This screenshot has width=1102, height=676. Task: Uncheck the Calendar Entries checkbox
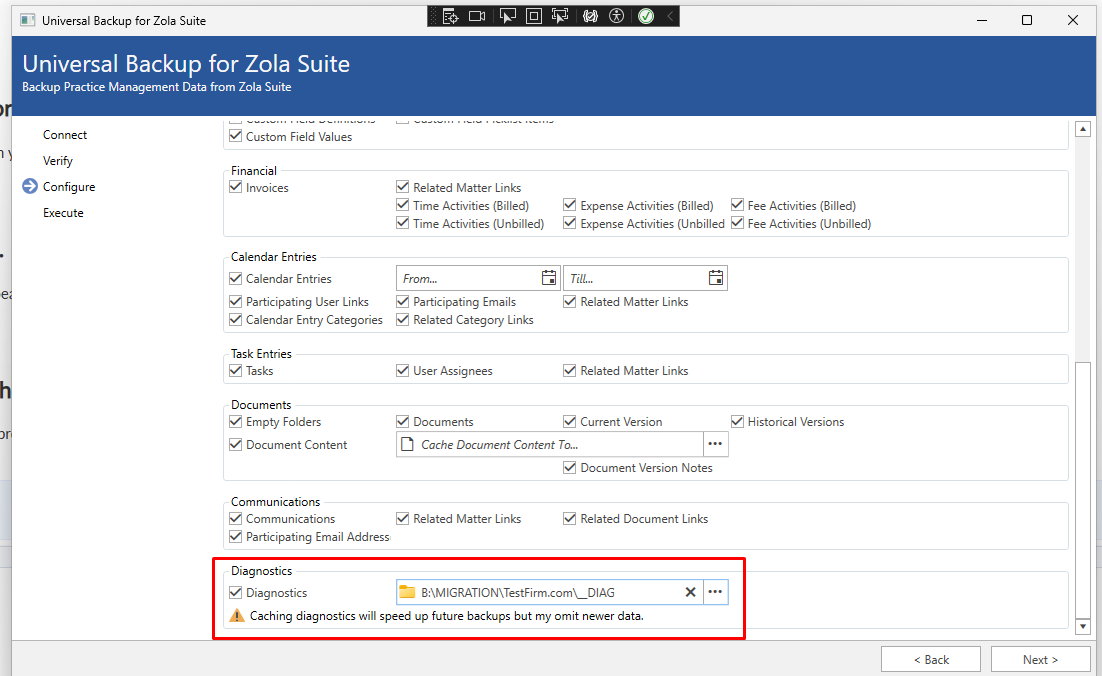(236, 278)
